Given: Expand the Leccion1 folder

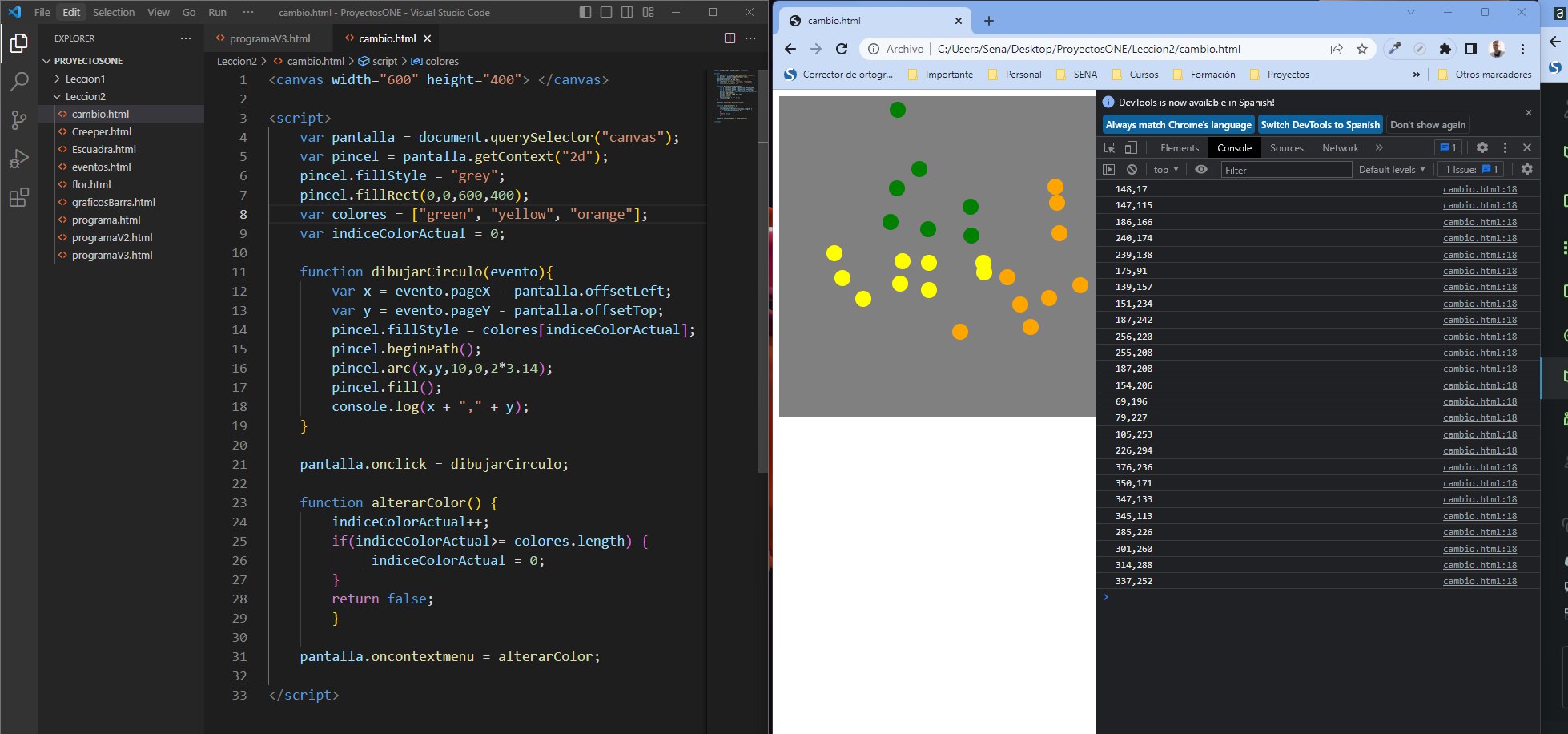Looking at the screenshot, I should point(85,79).
